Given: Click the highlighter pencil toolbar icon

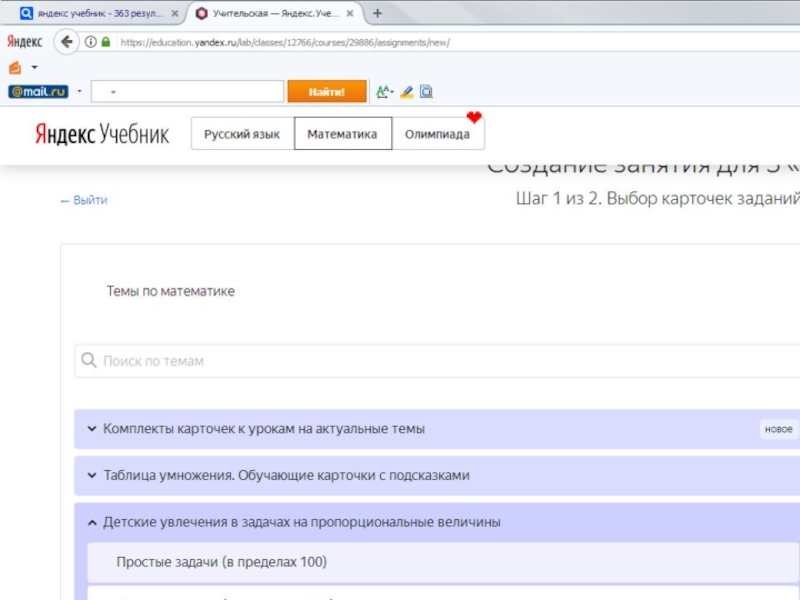Looking at the screenshot, I should point(407,92).
